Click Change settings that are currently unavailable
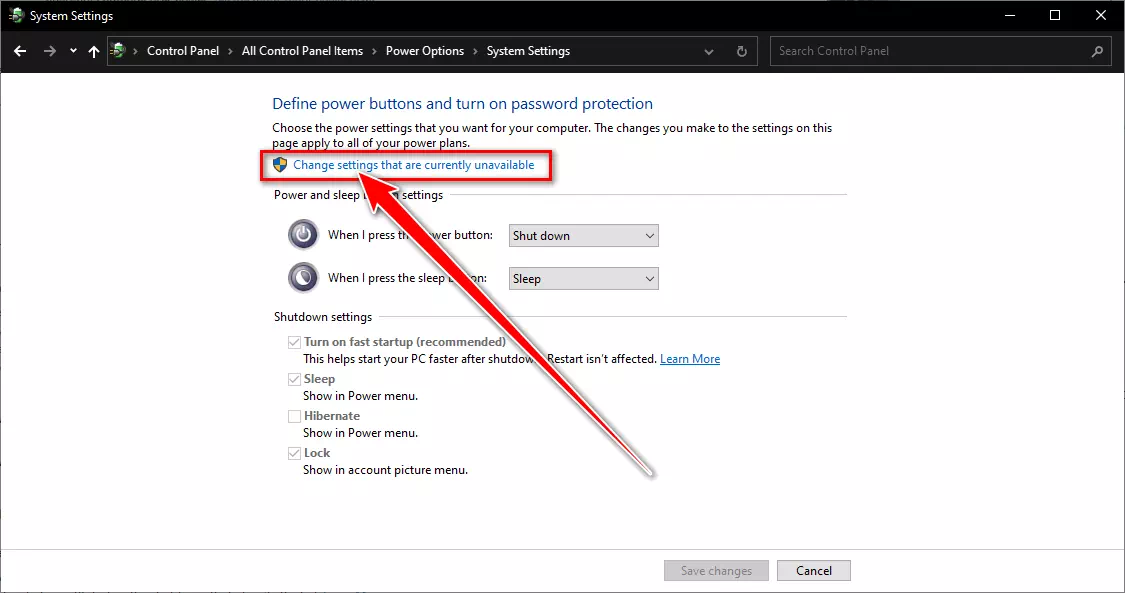 414,165
